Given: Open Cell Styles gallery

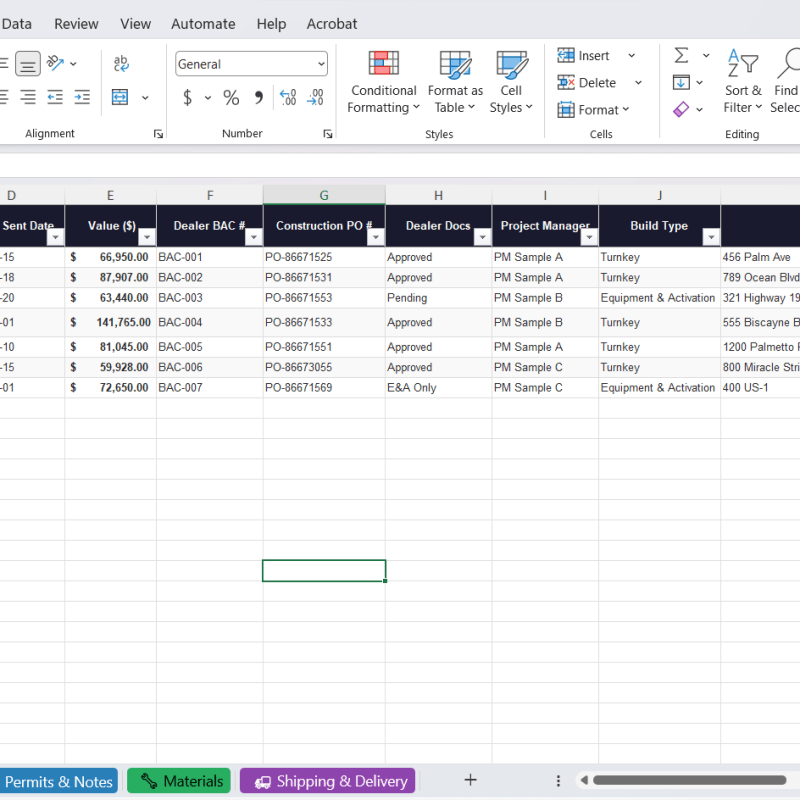Looking at the screenshot, I should 511,82.
